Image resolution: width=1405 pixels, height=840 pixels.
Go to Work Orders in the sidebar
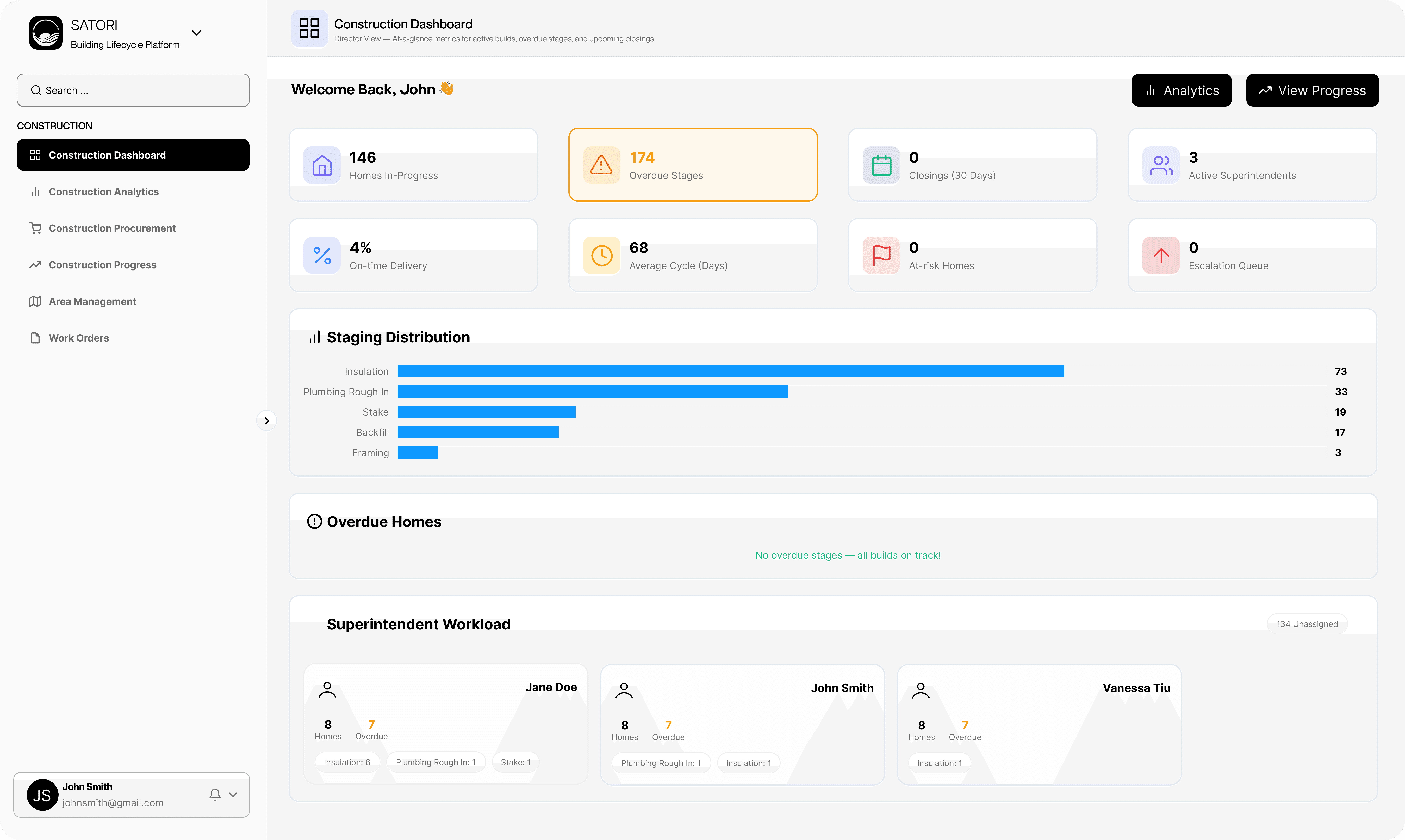click(79, 338)
